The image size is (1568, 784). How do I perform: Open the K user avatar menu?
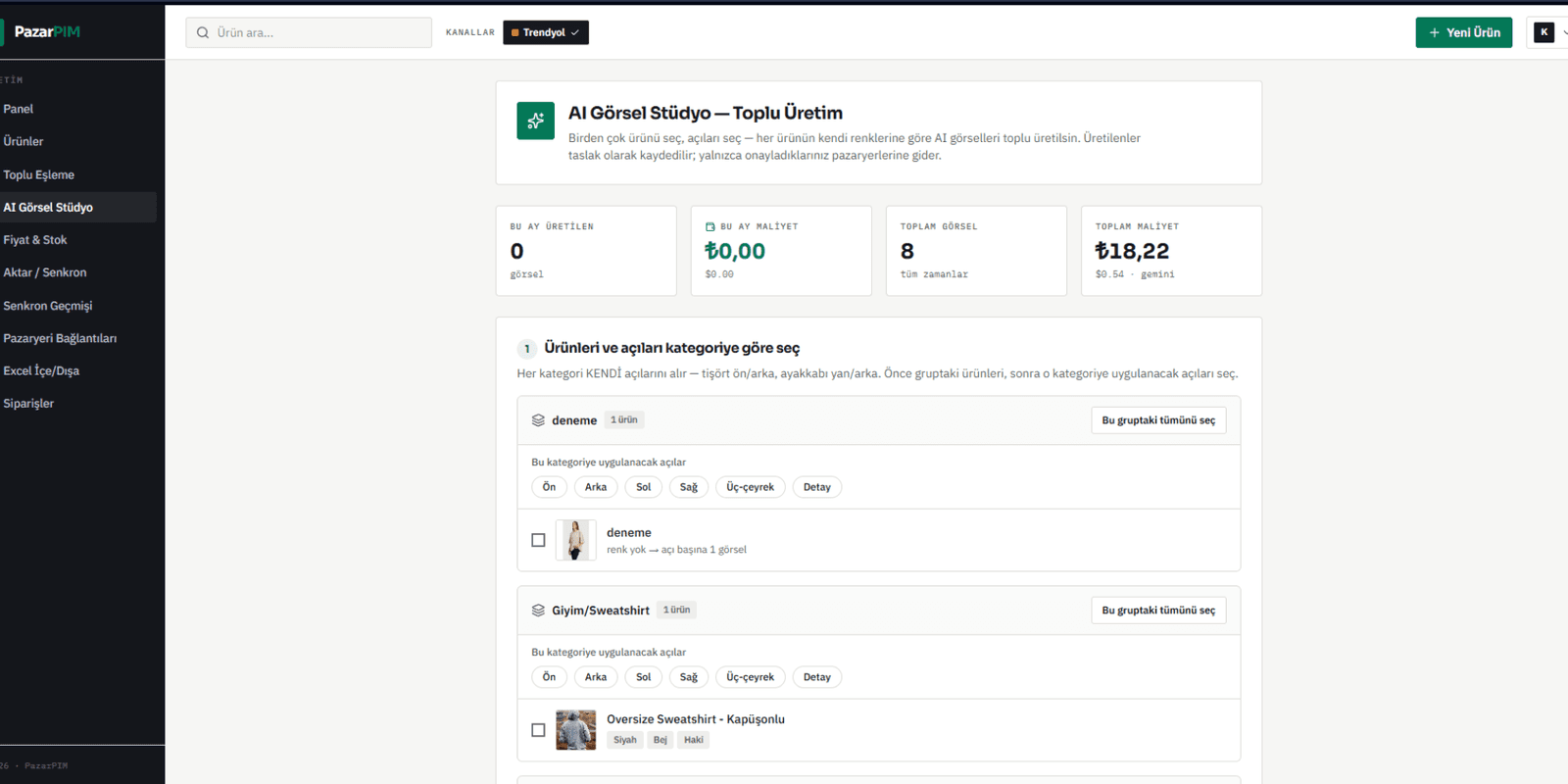(1544, 32)
